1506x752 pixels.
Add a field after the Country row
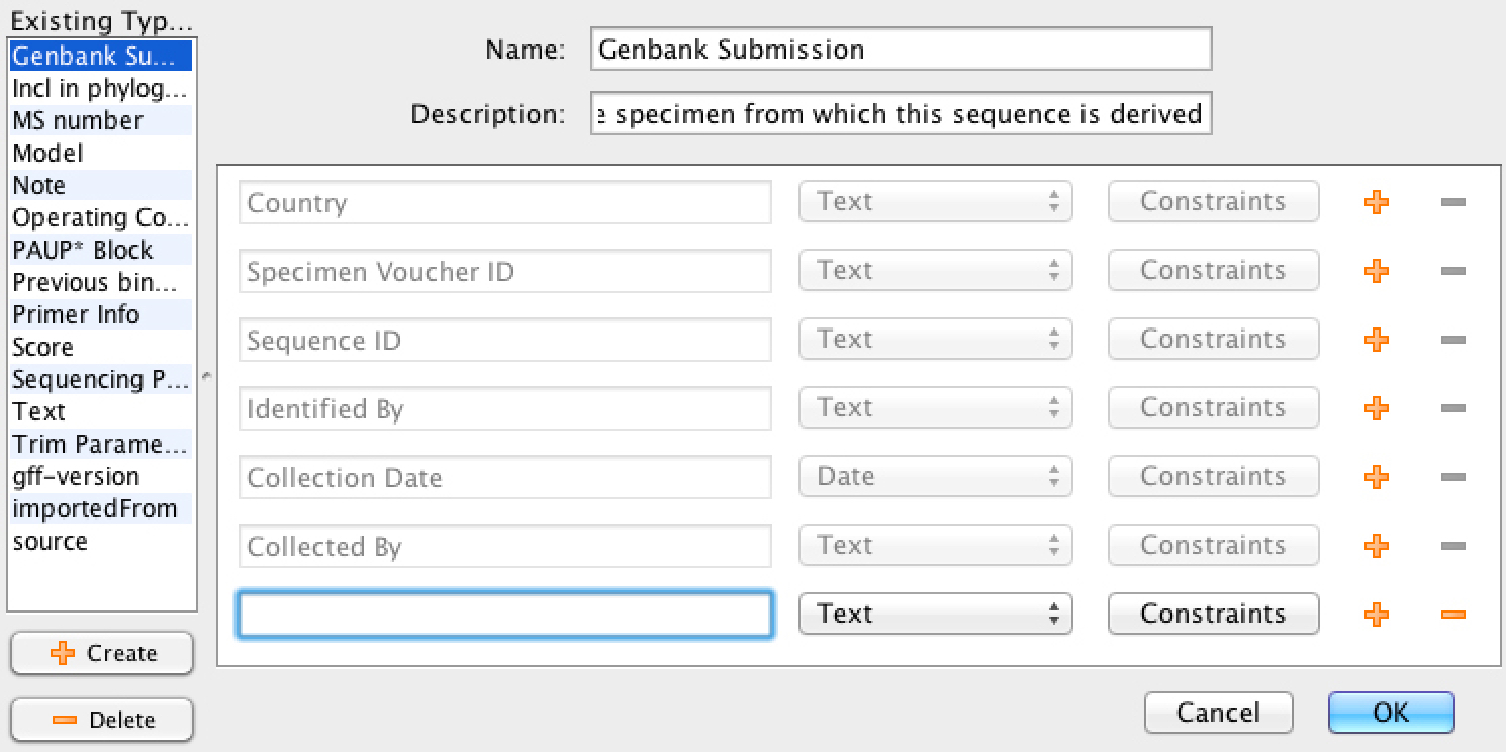tap(1377, 202)
